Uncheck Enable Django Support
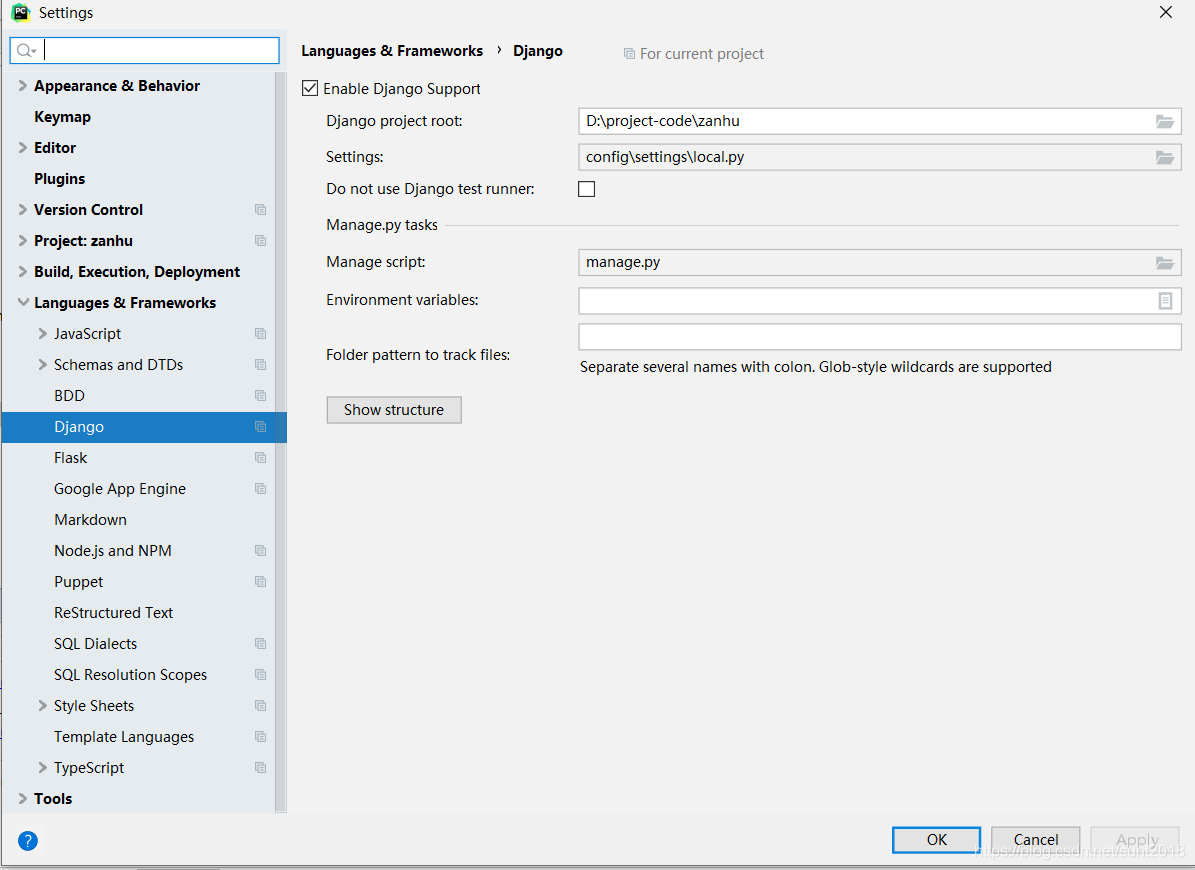 [x=310, y=88]
